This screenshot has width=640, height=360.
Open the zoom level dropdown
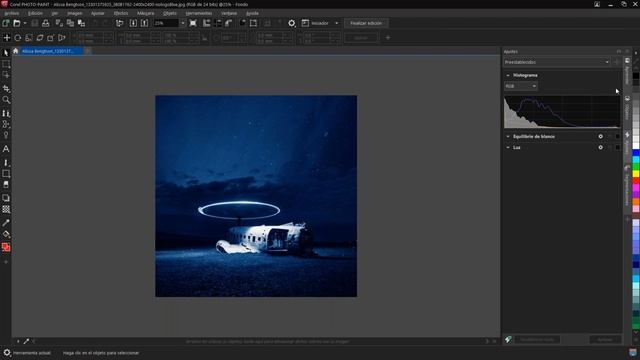click(x=182, y=23)
